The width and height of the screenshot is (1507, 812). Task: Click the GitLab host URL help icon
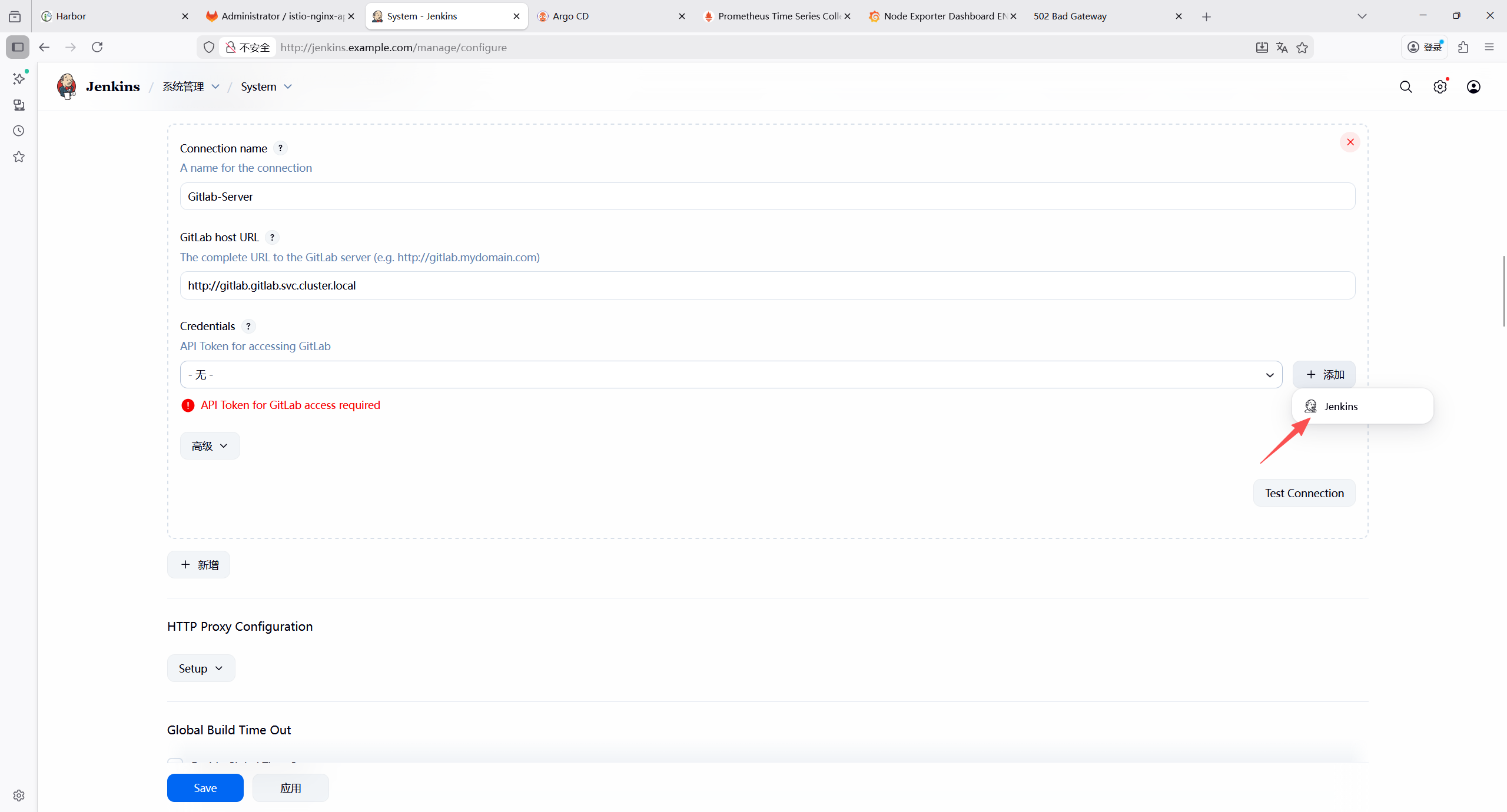(272, 237)
